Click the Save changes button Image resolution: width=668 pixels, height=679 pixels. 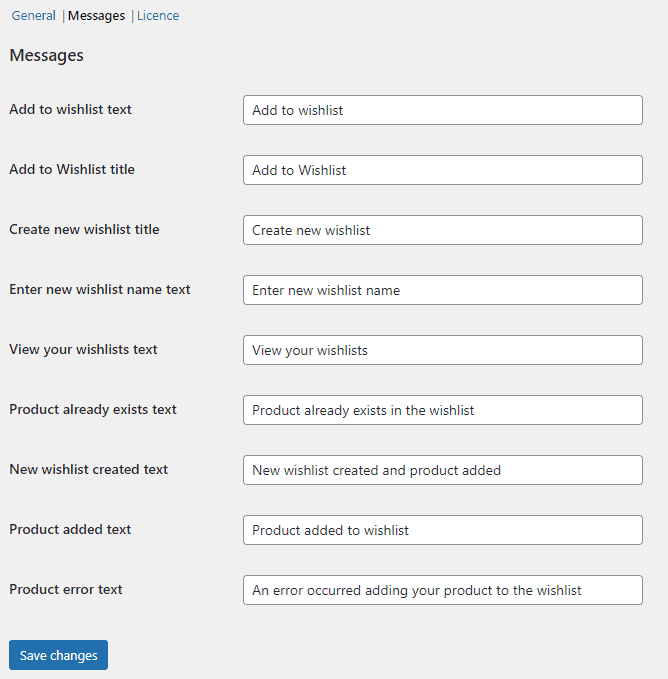click(58, 655)
